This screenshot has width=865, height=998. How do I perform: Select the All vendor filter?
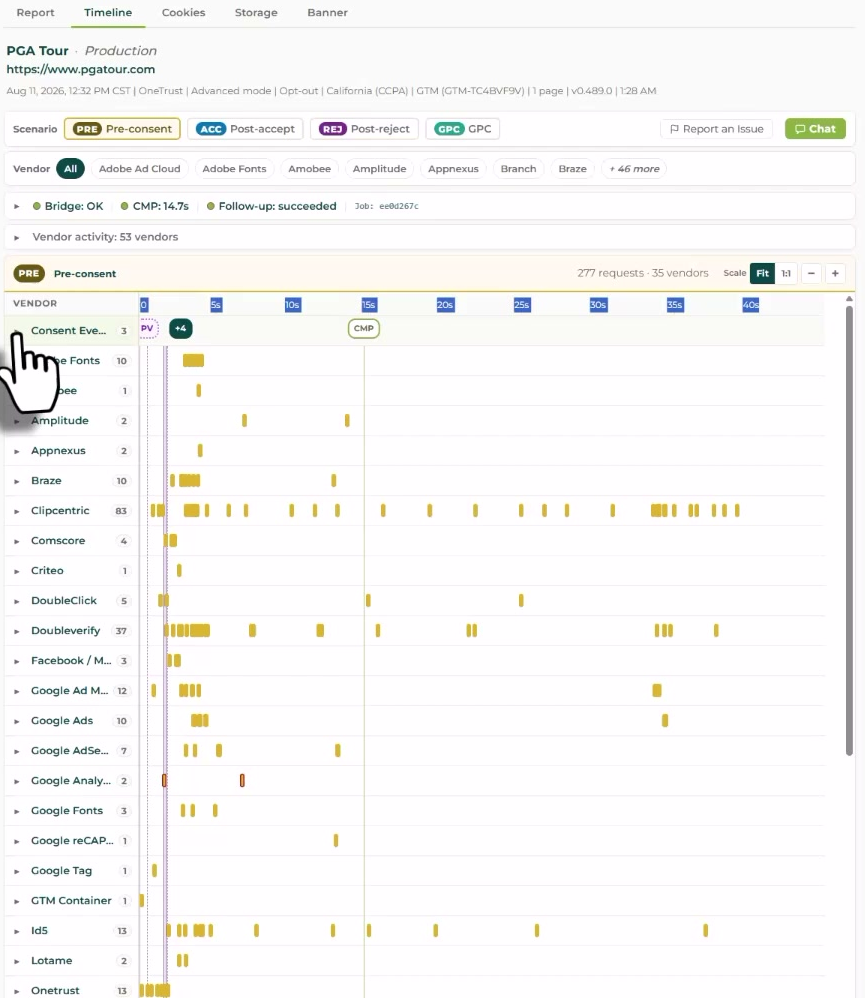coord(70,169)
